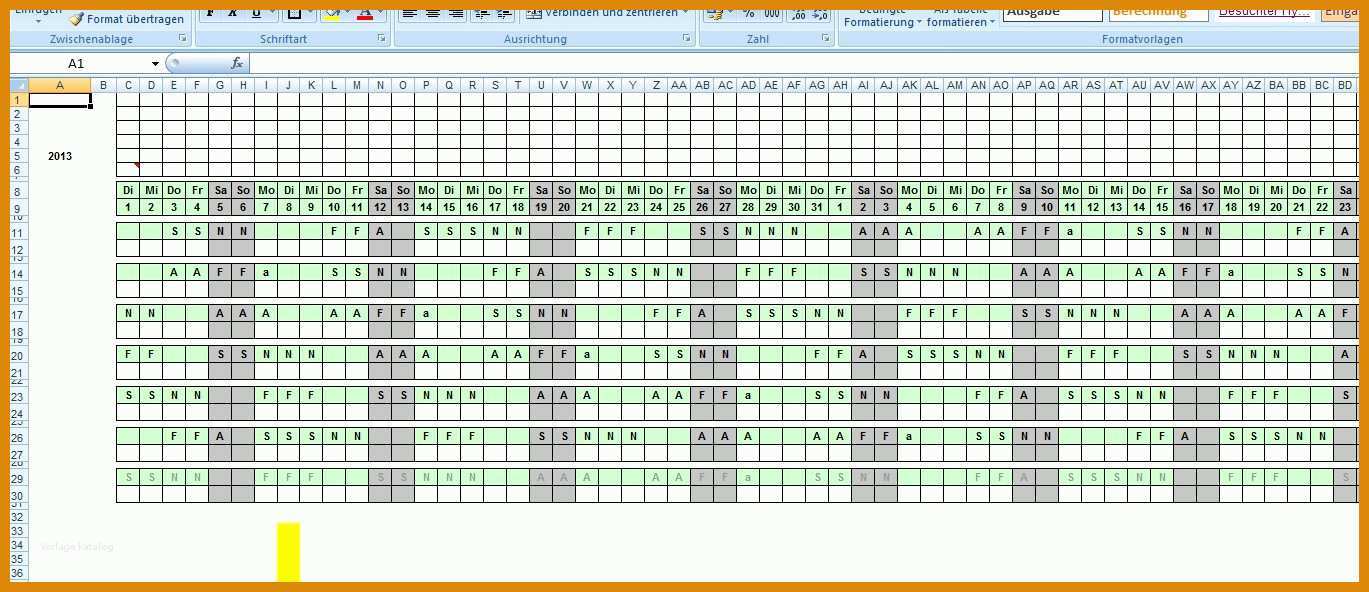Select first 'F' cell in row 20
This screenshot has width=1369, height=592.
click(128, 354)
